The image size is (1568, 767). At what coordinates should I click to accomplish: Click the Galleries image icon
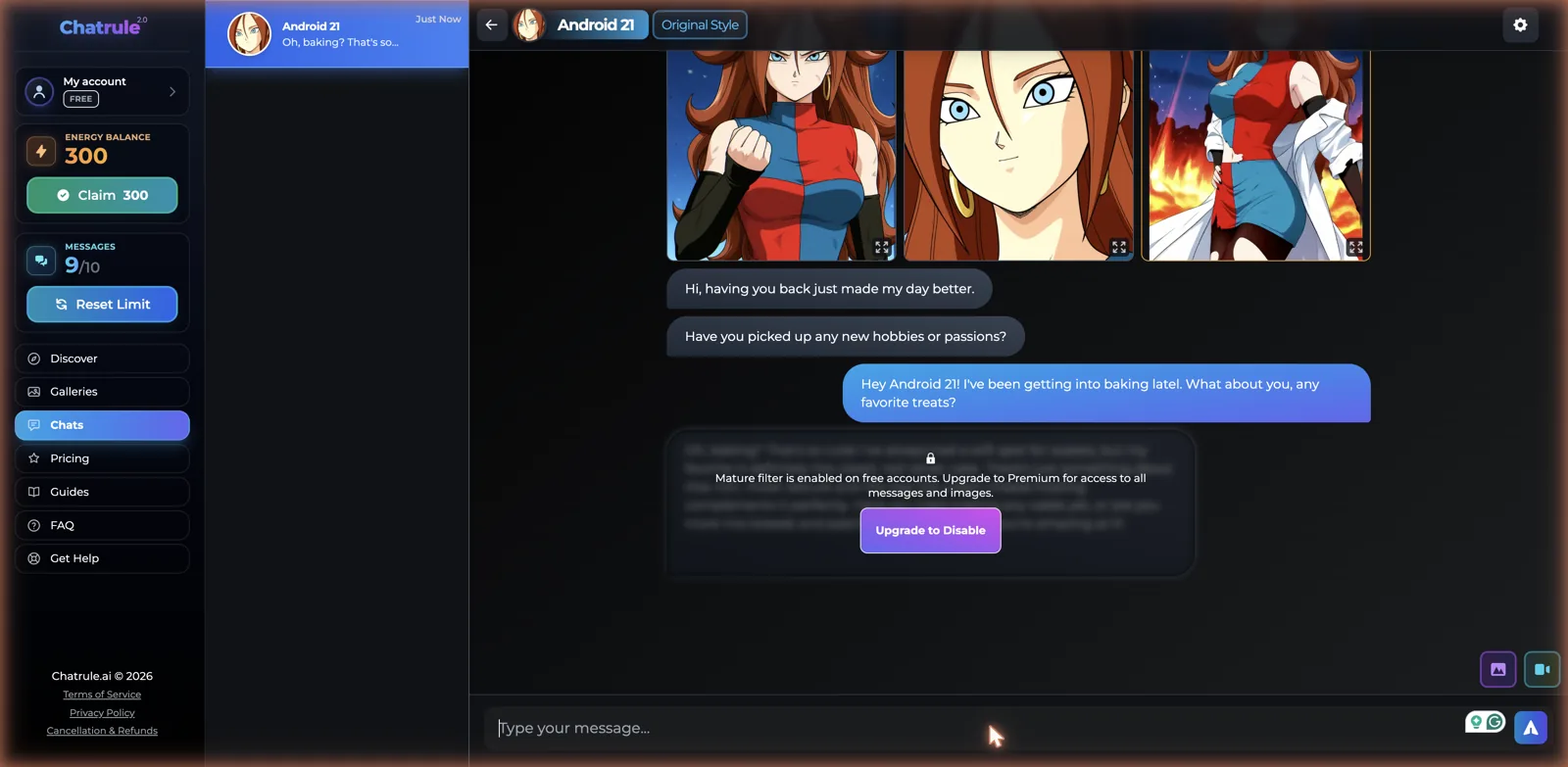pyautogui.click(x=34, y=392)
